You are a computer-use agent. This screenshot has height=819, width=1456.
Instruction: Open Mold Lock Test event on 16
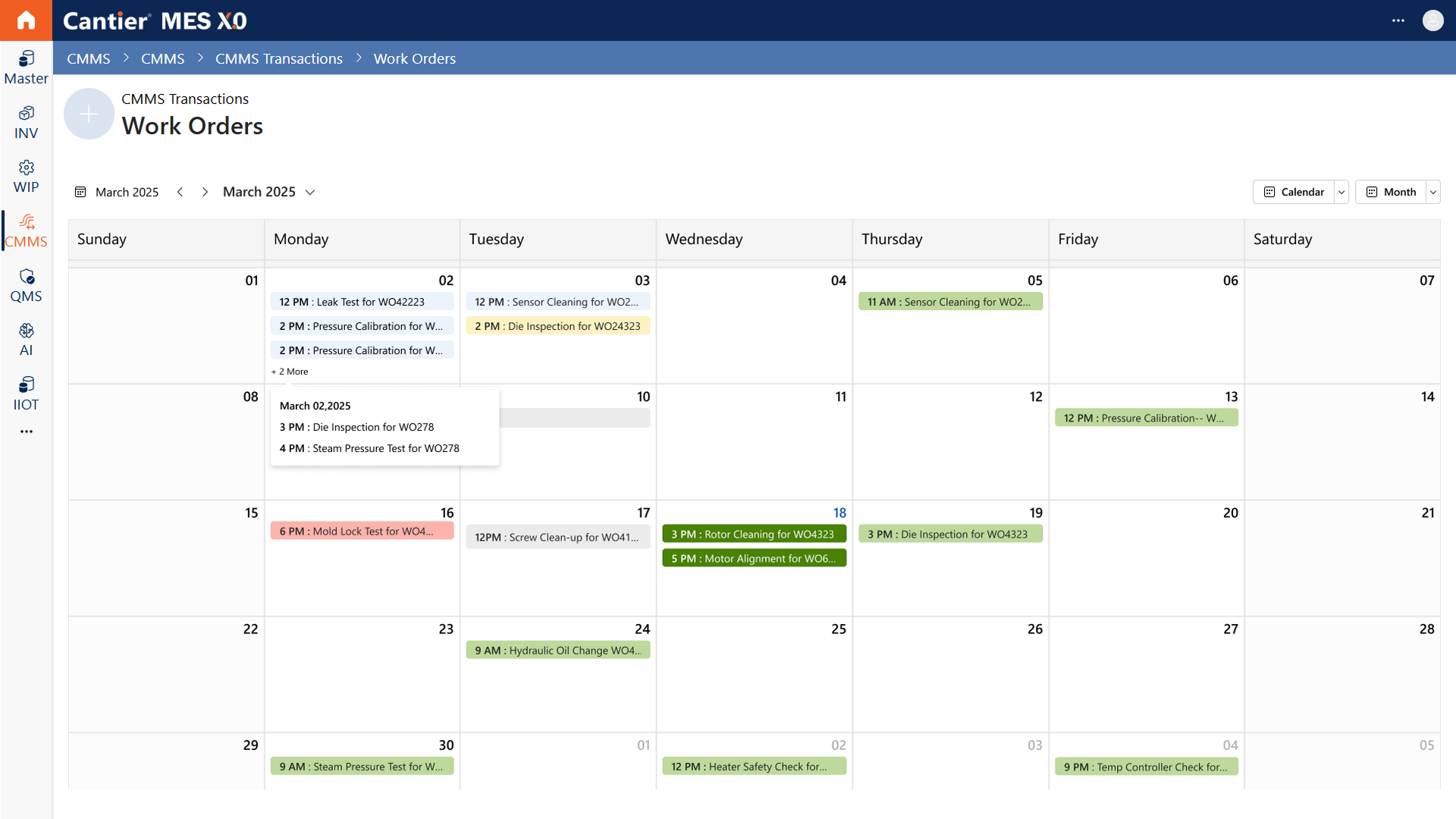pyautogui.click(x=362, y=531)
